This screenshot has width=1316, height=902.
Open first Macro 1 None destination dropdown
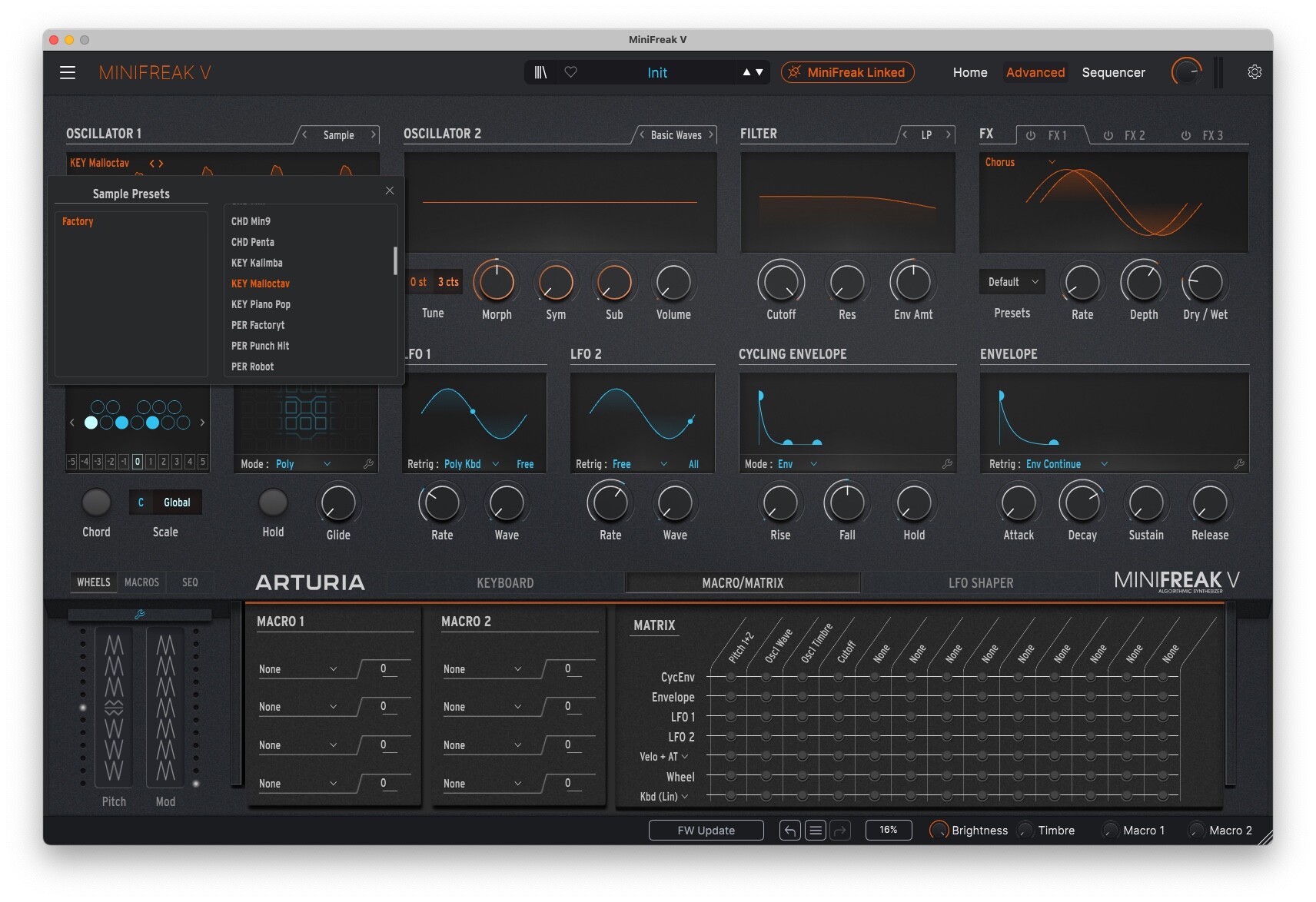(x=298, y=669)
